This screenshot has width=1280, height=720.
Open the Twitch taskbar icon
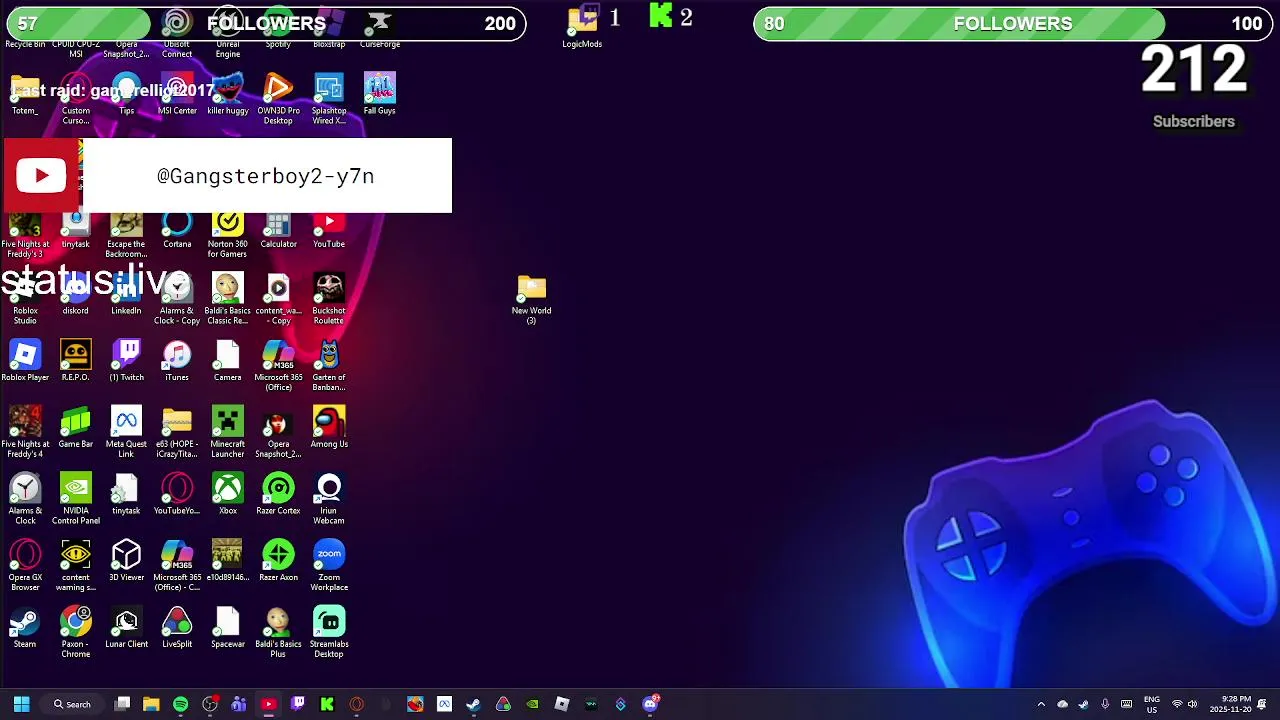[x=298, y=704]
